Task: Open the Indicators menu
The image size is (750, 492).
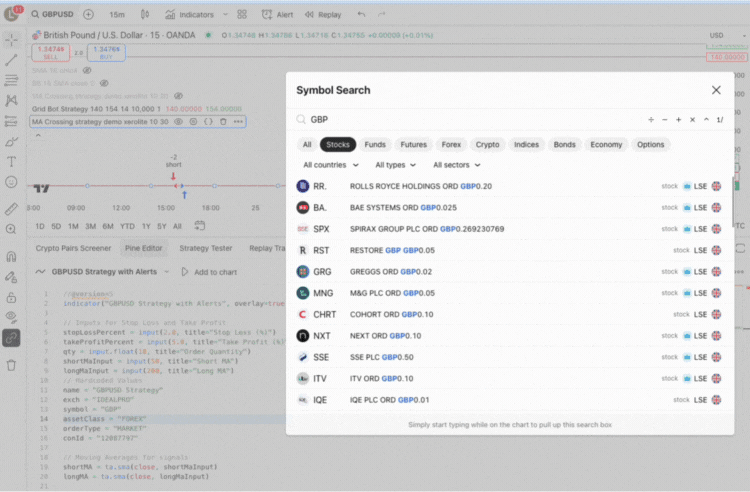Action: 190,15
